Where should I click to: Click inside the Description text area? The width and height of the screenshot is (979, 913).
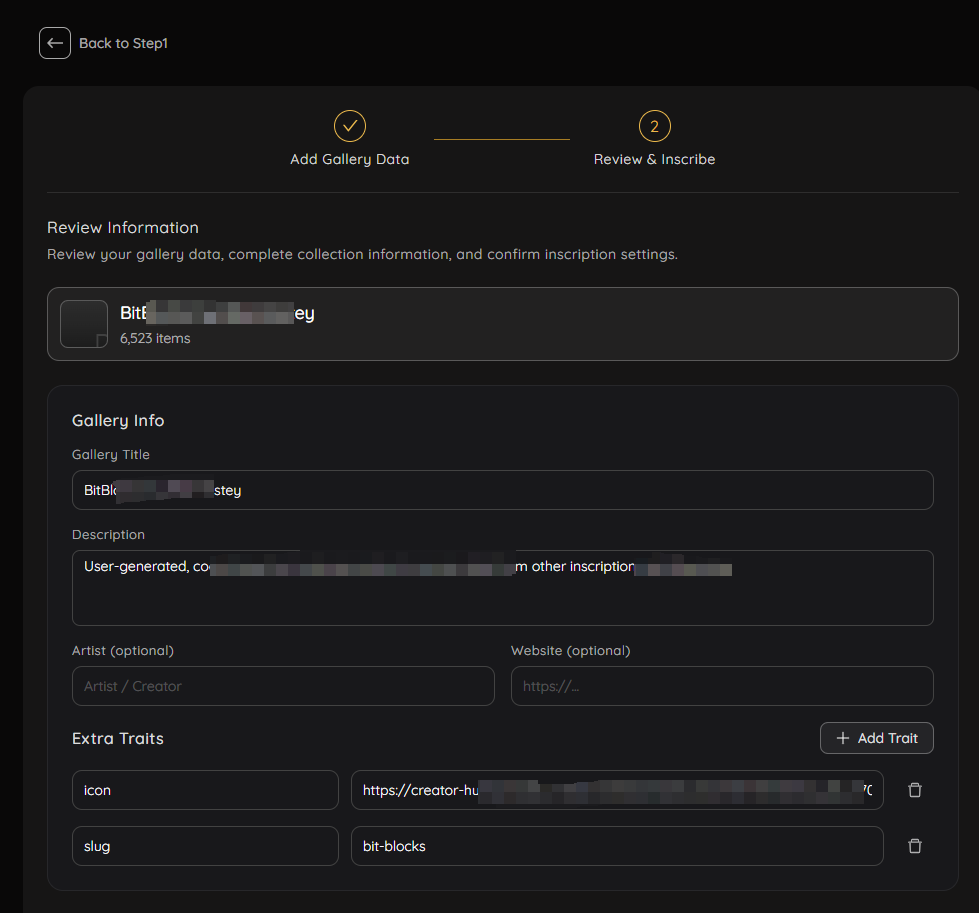click(x=502, y=597)
